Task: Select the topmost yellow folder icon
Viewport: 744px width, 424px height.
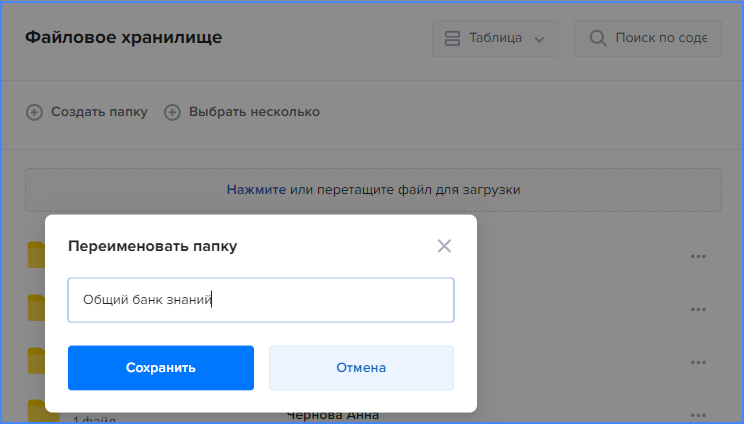Action: [36, 255]
